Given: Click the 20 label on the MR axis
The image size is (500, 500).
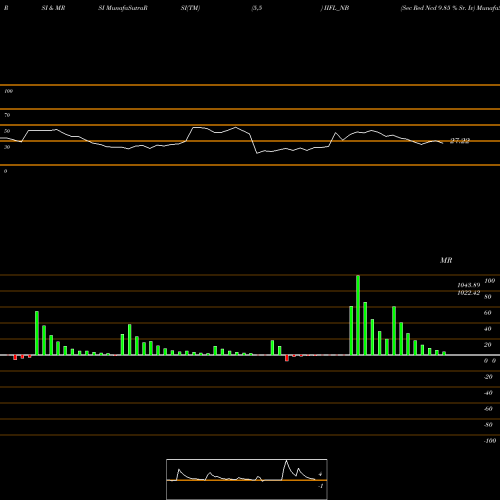Looking at the screenshot, I should coord(488,345).
